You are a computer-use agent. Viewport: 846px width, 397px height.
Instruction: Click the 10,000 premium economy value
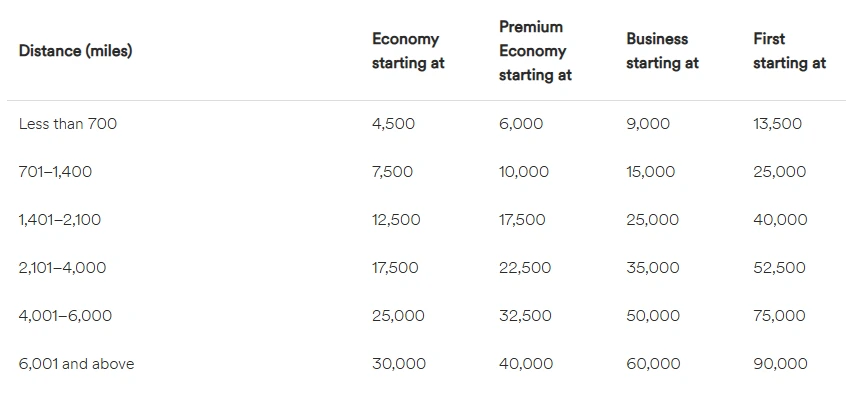click(524, 172)
